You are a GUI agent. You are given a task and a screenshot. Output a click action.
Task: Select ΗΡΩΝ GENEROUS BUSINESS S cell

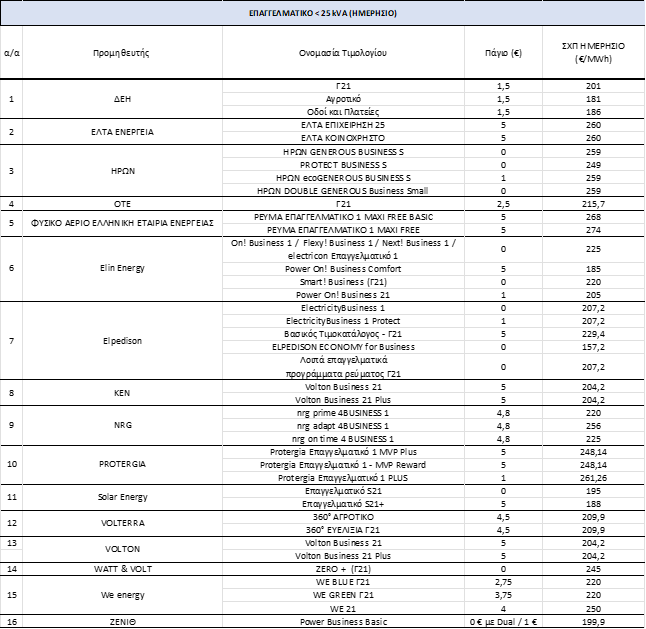343,152
